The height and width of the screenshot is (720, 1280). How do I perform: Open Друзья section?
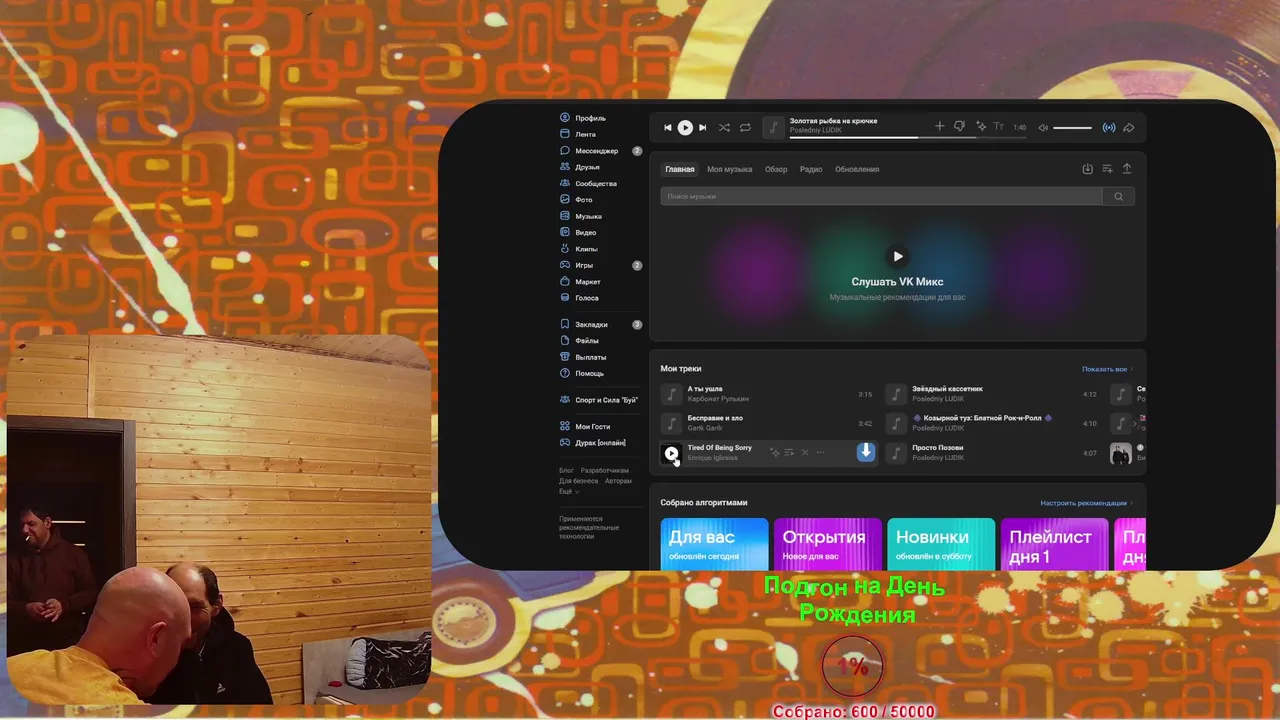click(x=588, y=167)
